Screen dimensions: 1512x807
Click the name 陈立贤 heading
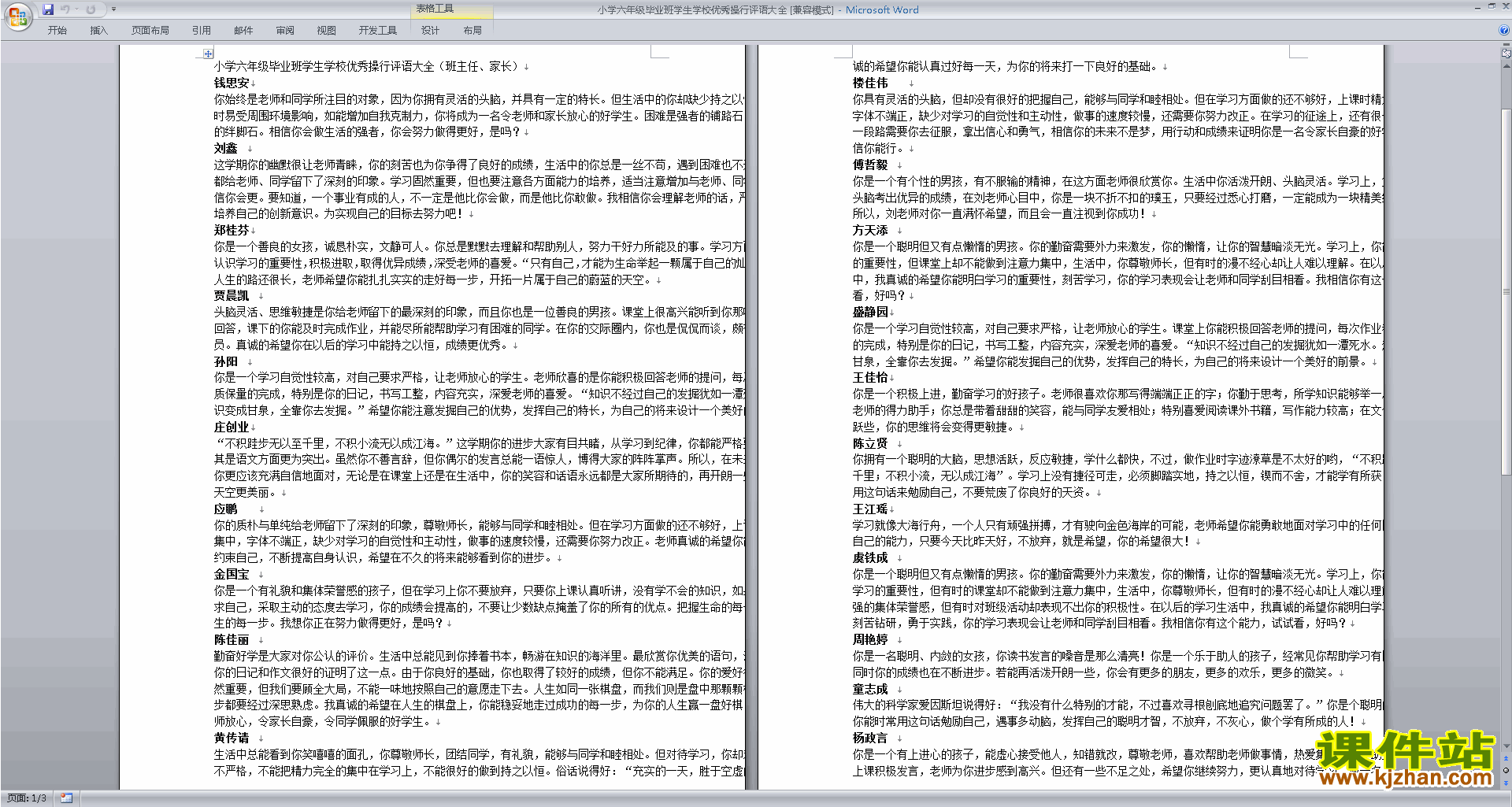pos(870,443)
